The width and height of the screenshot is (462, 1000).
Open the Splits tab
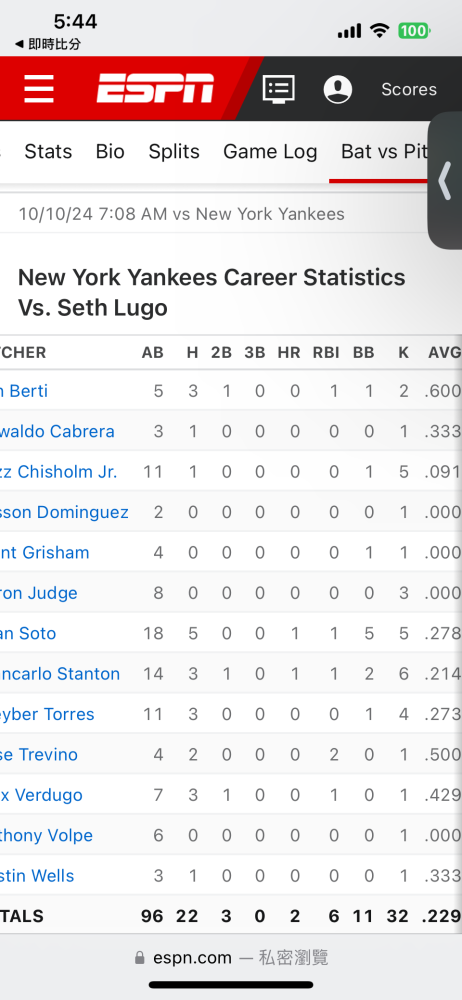[x=174, y=152]
